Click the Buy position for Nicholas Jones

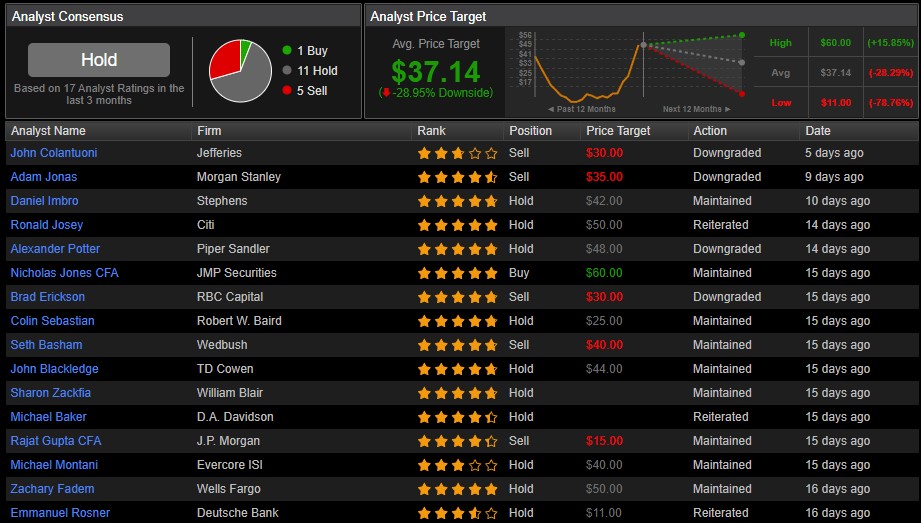pos(519,273)
